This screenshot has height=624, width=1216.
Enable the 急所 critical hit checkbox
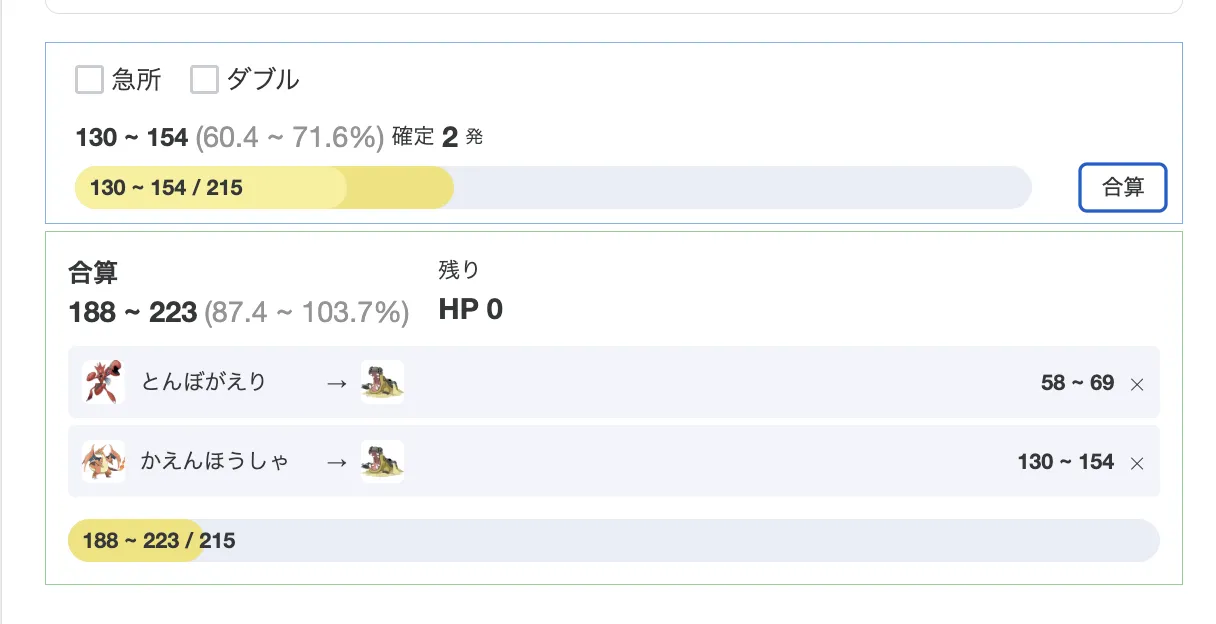(89, 79)
